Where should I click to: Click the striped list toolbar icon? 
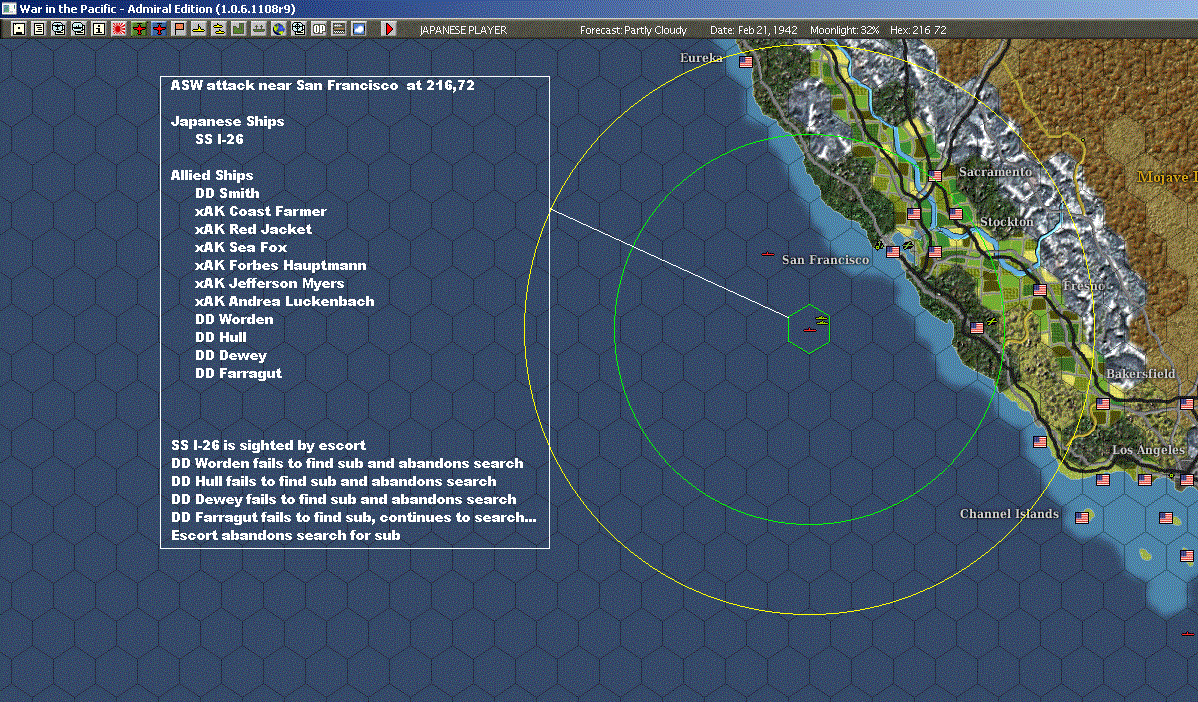click(x=338, y=29)
